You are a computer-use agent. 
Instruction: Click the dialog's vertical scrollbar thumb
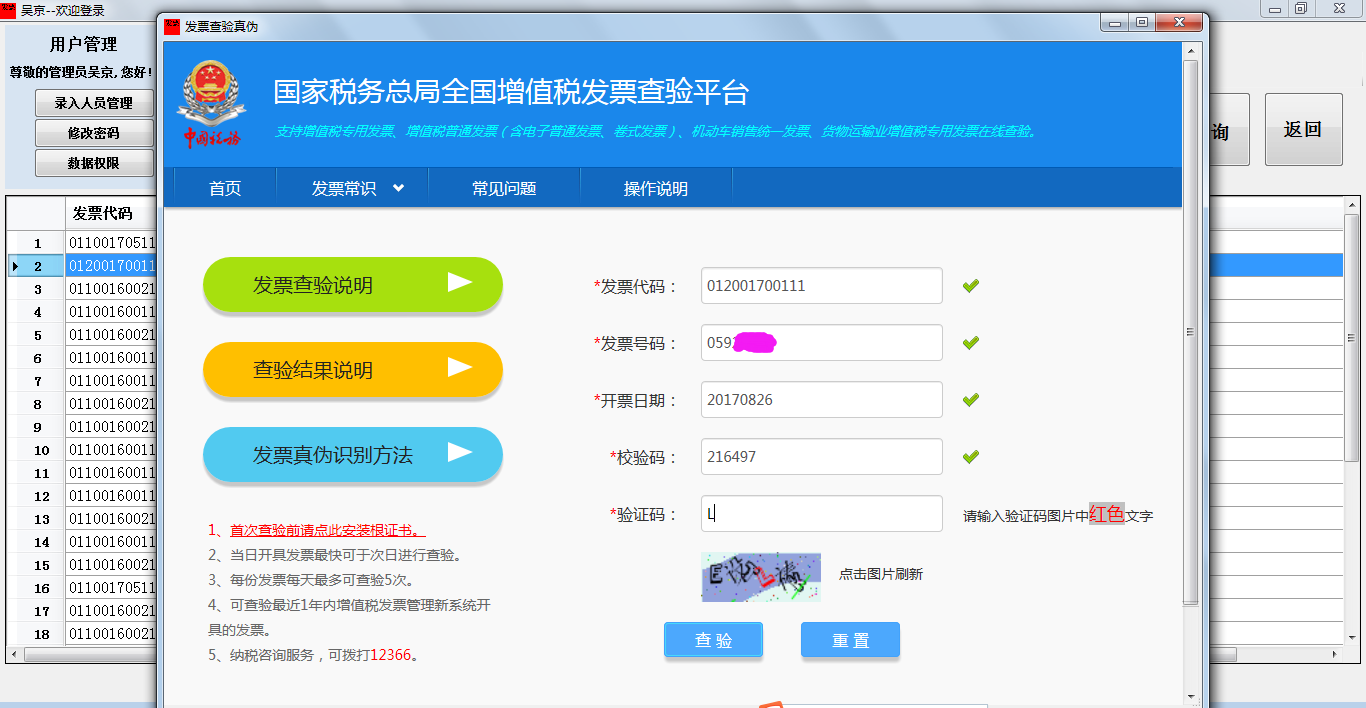click(1190, 332)
